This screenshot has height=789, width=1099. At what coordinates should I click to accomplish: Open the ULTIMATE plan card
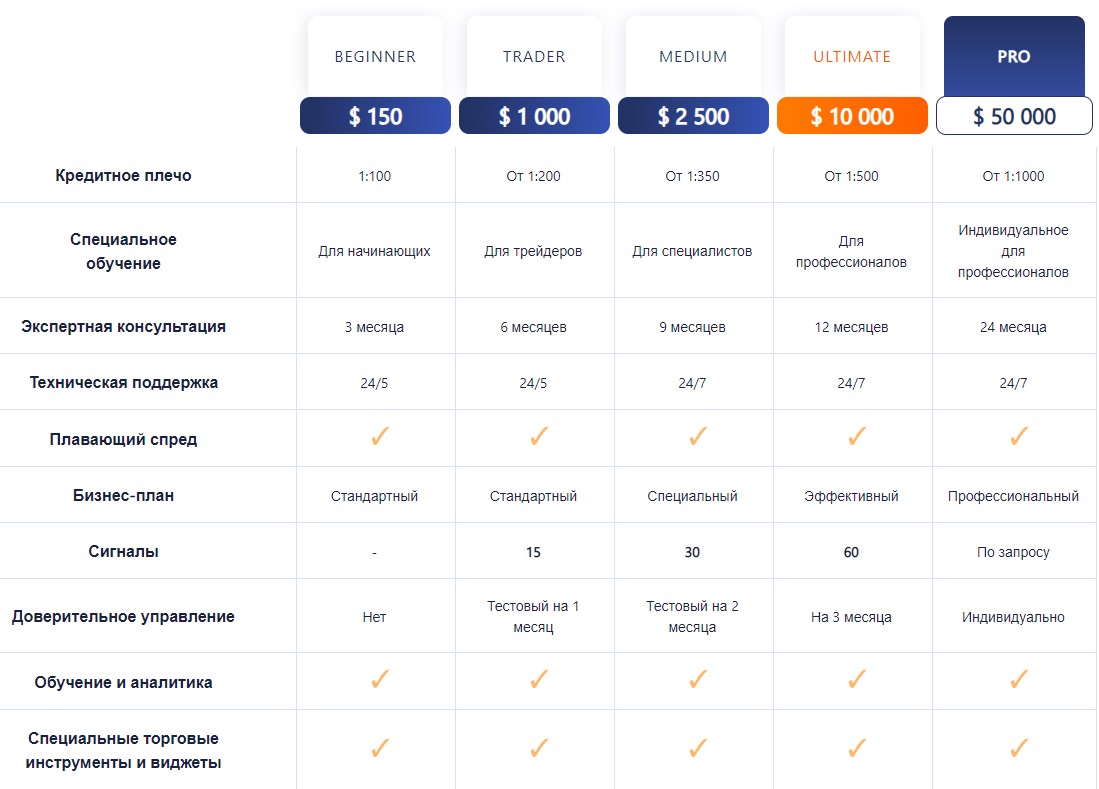pos(852,57)
